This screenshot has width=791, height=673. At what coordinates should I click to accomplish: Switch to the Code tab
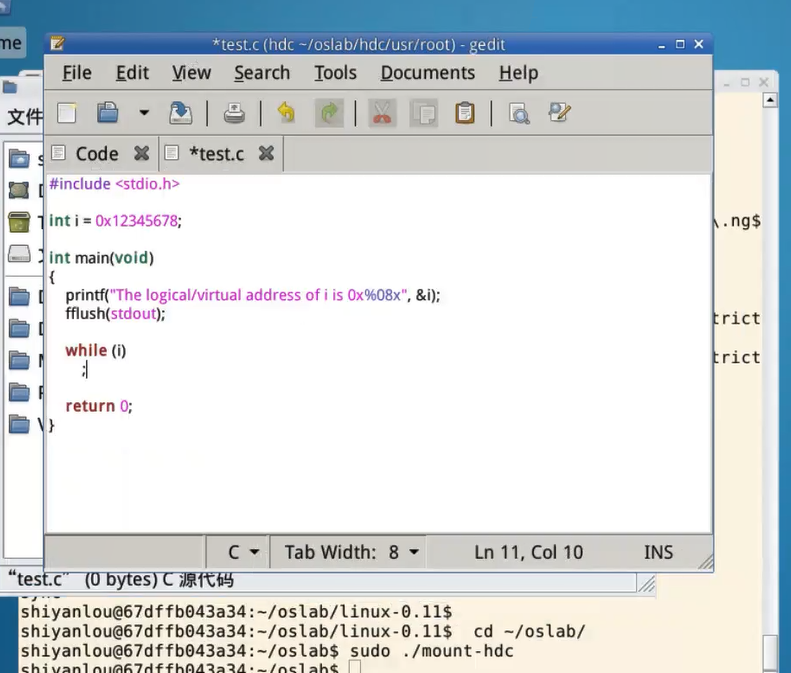[x=97, y=153]
